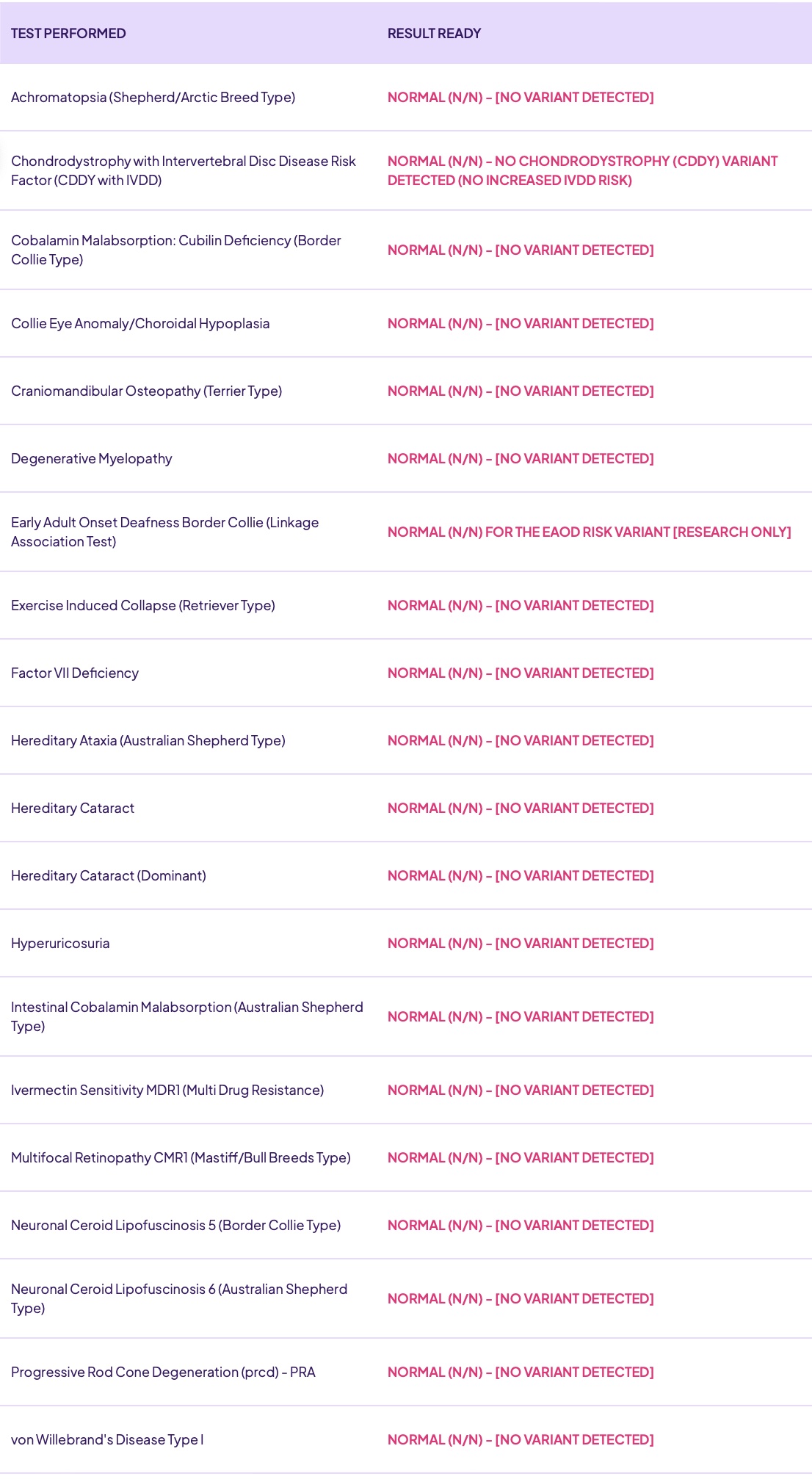Click the Chondrodystrophy with IVDD Risk Factor test

click(x=183, y=170)
